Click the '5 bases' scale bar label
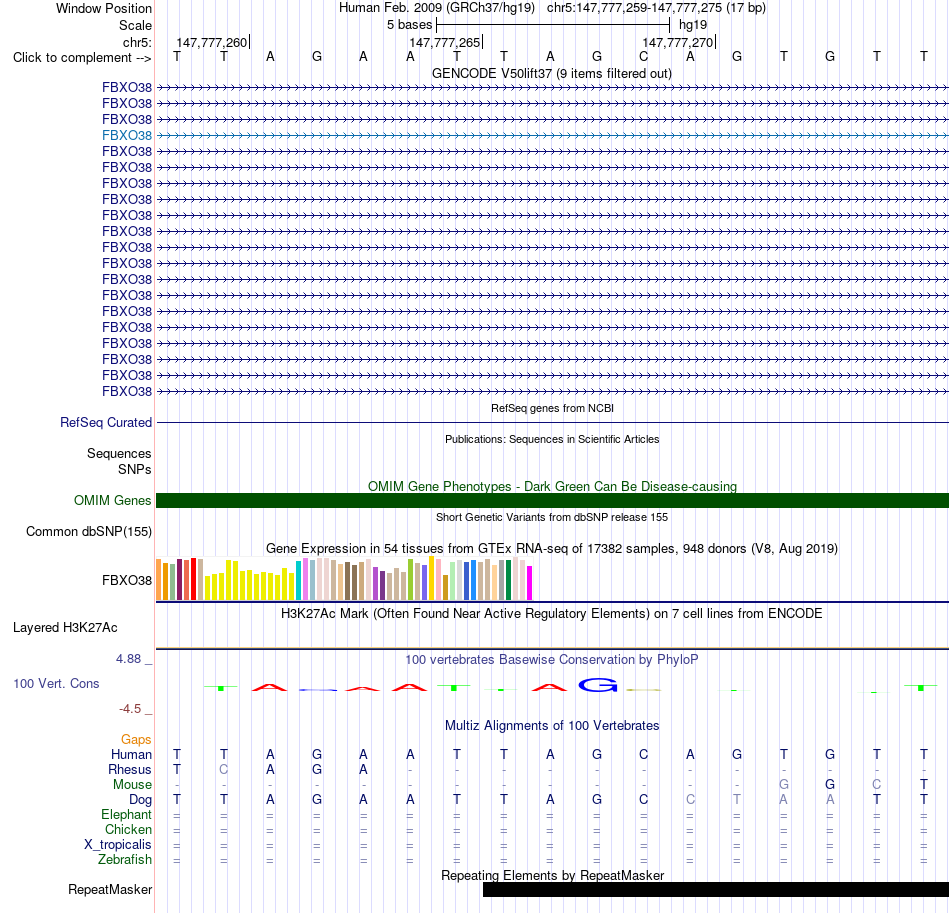The height and width of the screenshot is (913, 950). coord(410,25)
